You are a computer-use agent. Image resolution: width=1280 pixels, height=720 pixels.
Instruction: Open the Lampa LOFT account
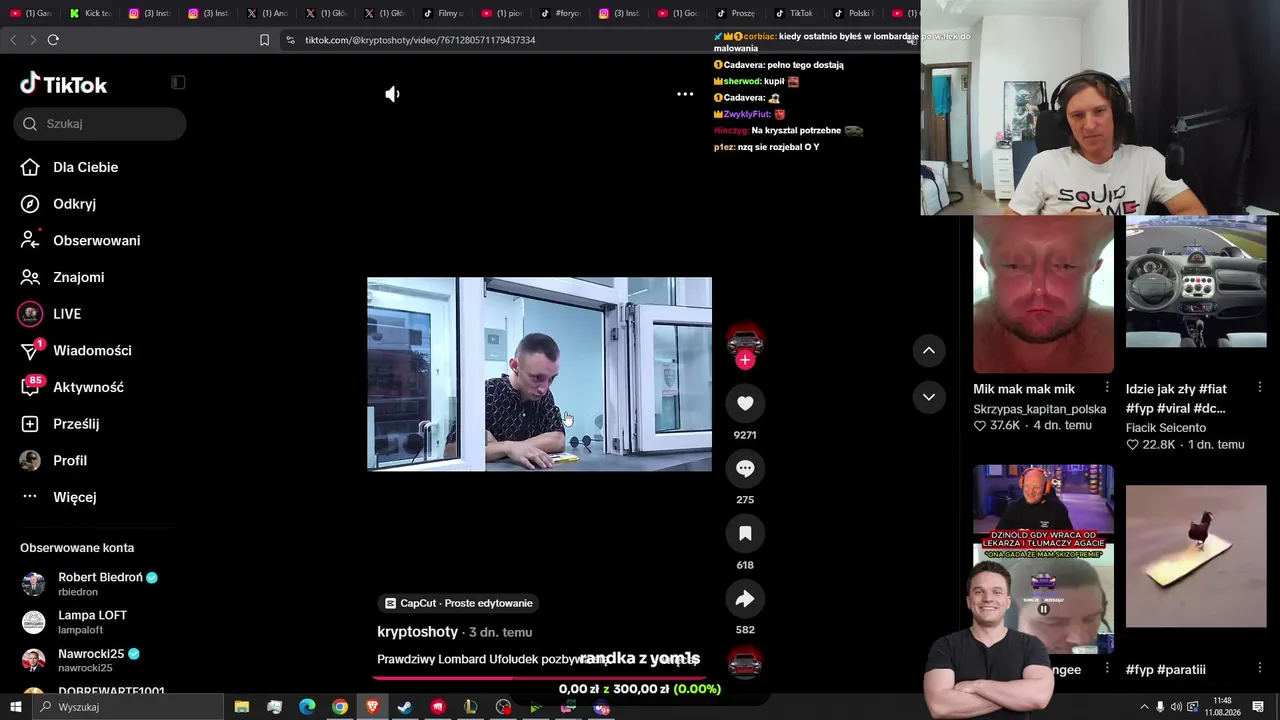[x=75, y=622]
